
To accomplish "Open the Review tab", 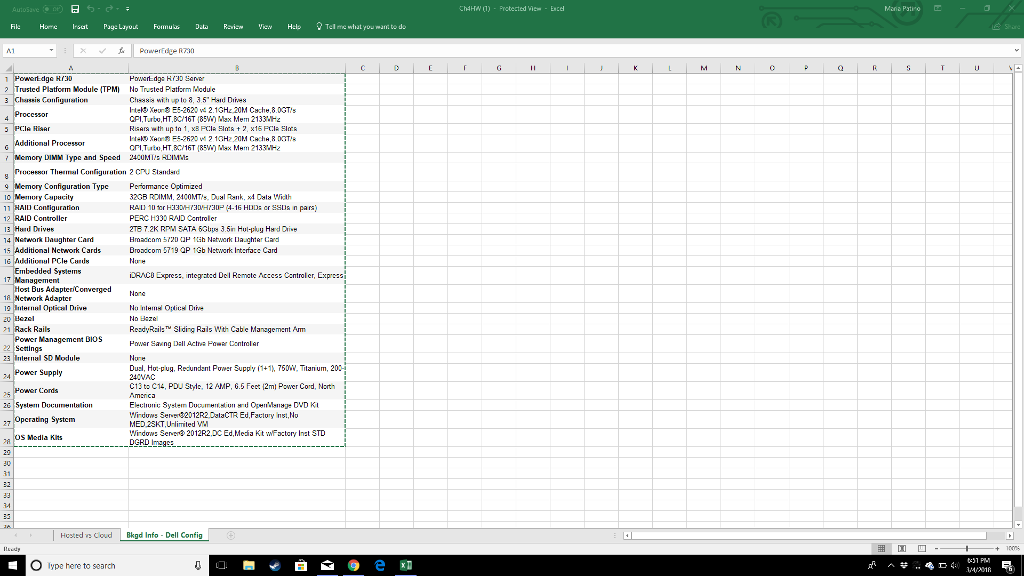I will point(233,27).
